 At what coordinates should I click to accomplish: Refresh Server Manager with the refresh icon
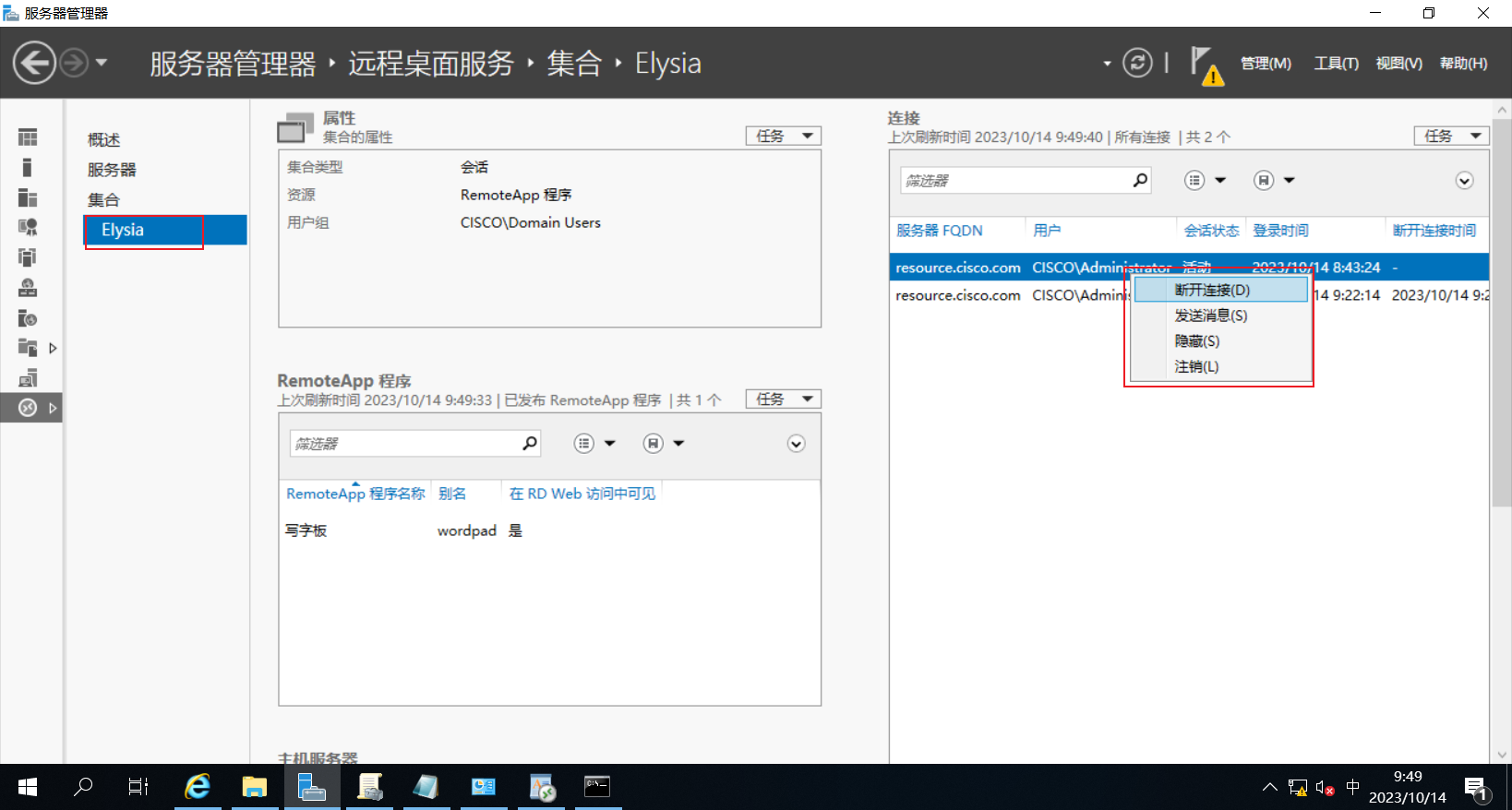(x=1137, y=63)
